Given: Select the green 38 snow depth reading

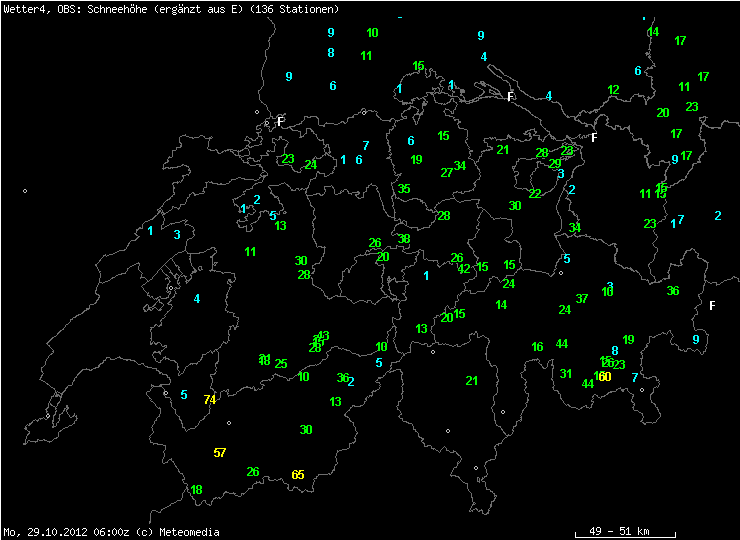Looking at the screenshot, I should click(404, 240).
